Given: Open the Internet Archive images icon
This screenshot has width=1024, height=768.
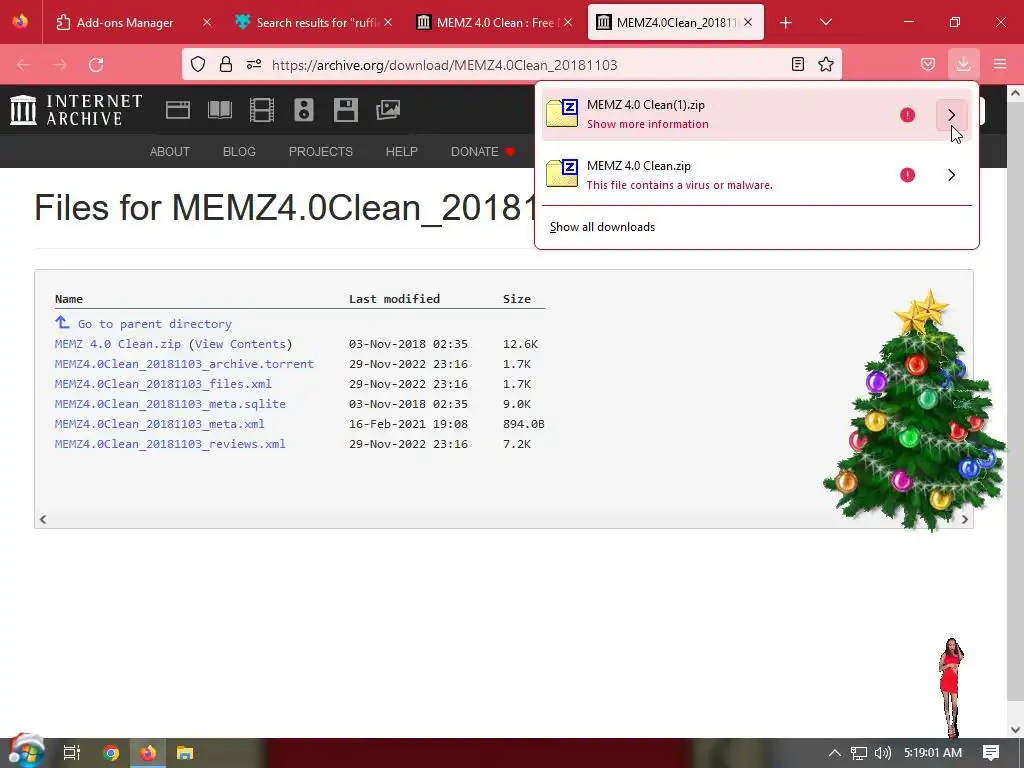Looking at the screenshot, I should [x=388, y=110].
